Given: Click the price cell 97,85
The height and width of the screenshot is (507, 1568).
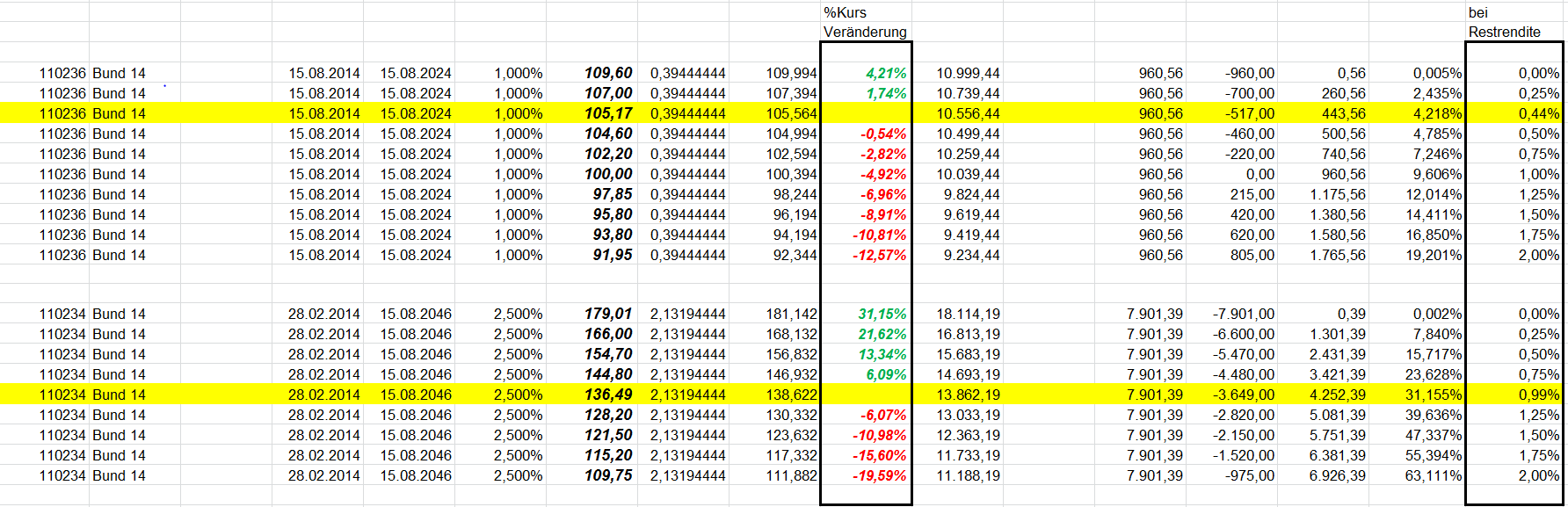Looking at the screenshot, I should coord(592,194).
